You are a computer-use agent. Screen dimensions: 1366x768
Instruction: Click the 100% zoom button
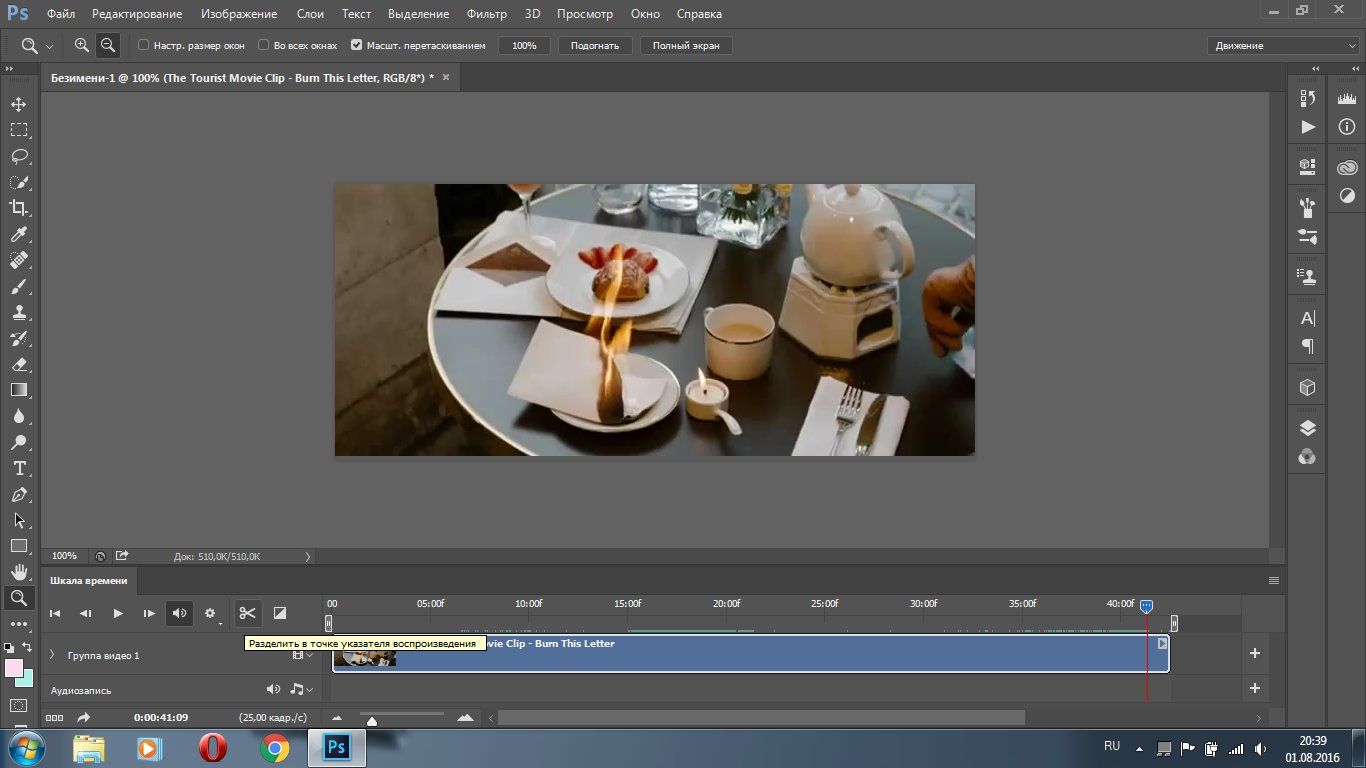[x=524, y=45]
